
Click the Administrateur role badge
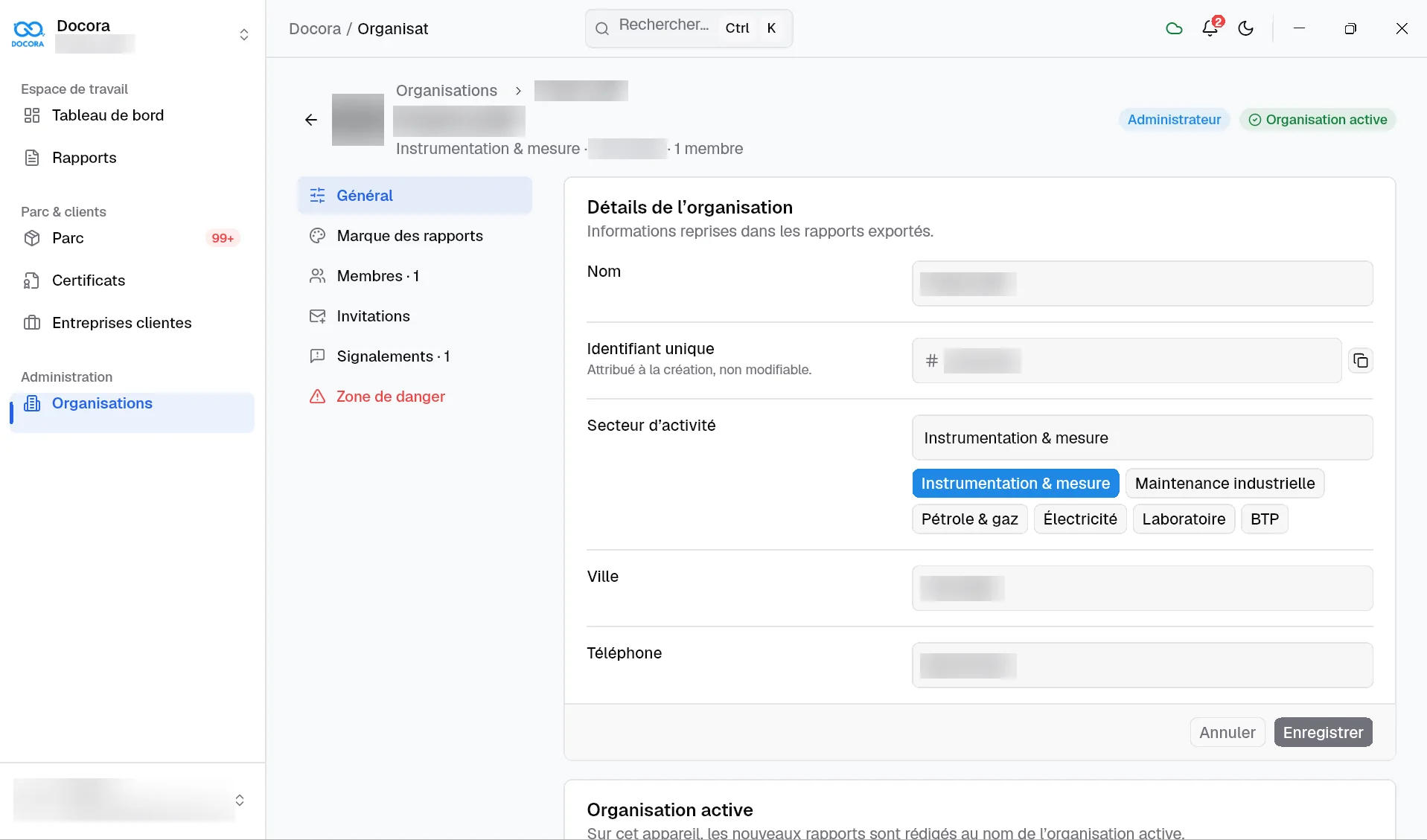pos(1174,120)
